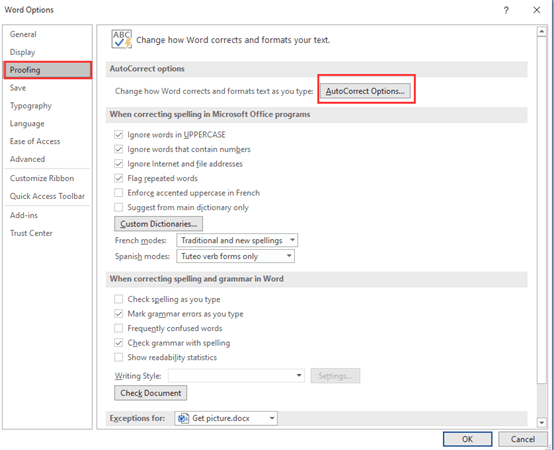The image size is (554, 450).
Task: Click the scrollbar down arrow
Action: click(541, 422)
